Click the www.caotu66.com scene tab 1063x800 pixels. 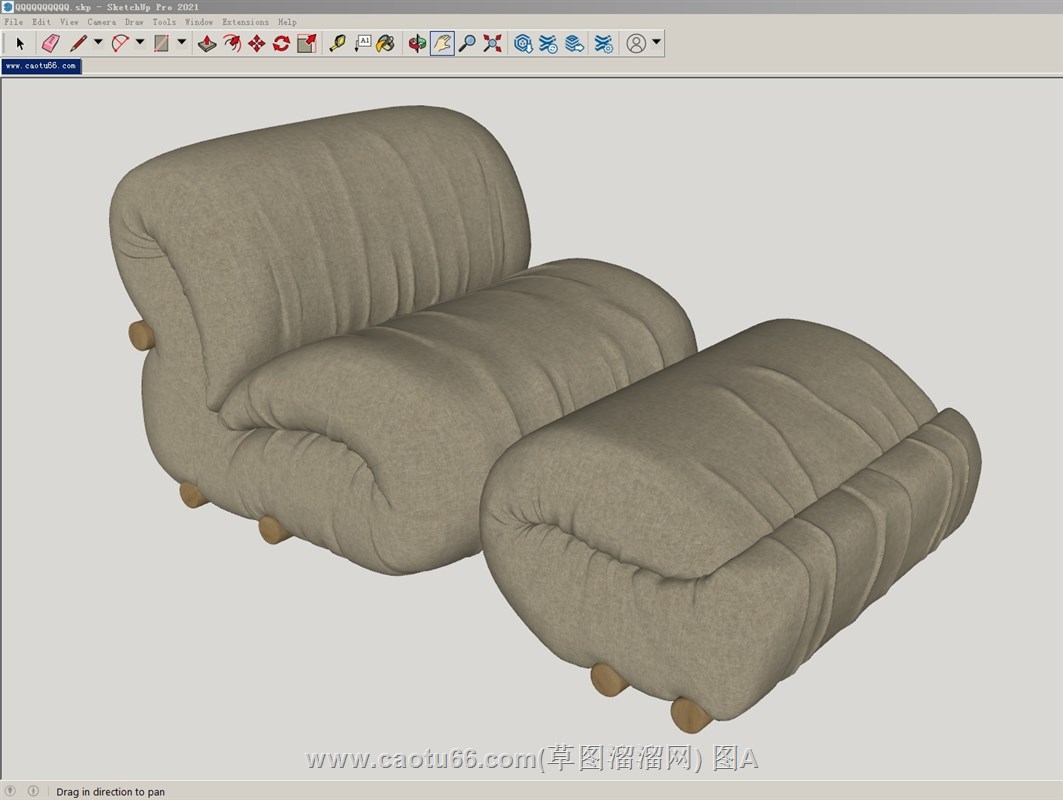pos(40,66)
